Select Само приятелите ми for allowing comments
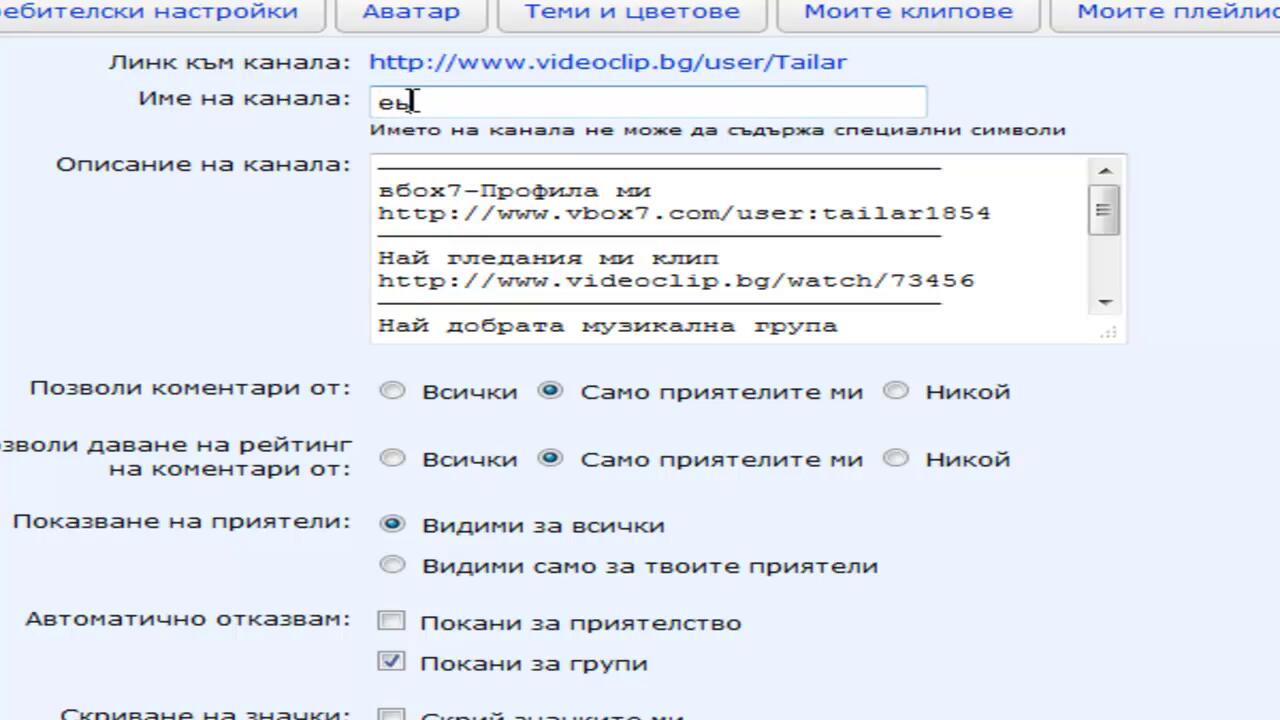The height and width of the screenshot is (720, 1280). pos(550,391)
